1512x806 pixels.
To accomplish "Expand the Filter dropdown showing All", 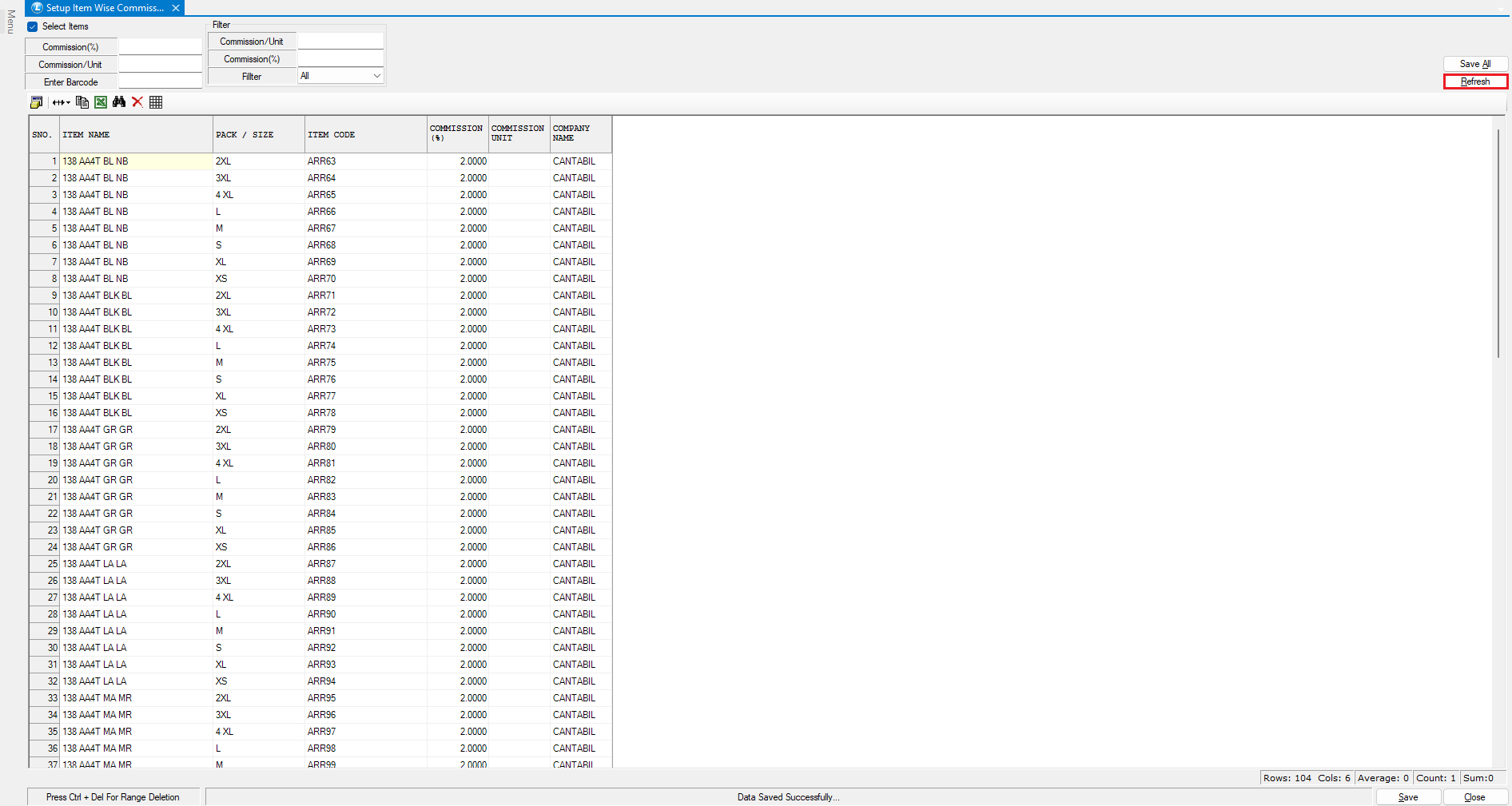I will point(376,76).
